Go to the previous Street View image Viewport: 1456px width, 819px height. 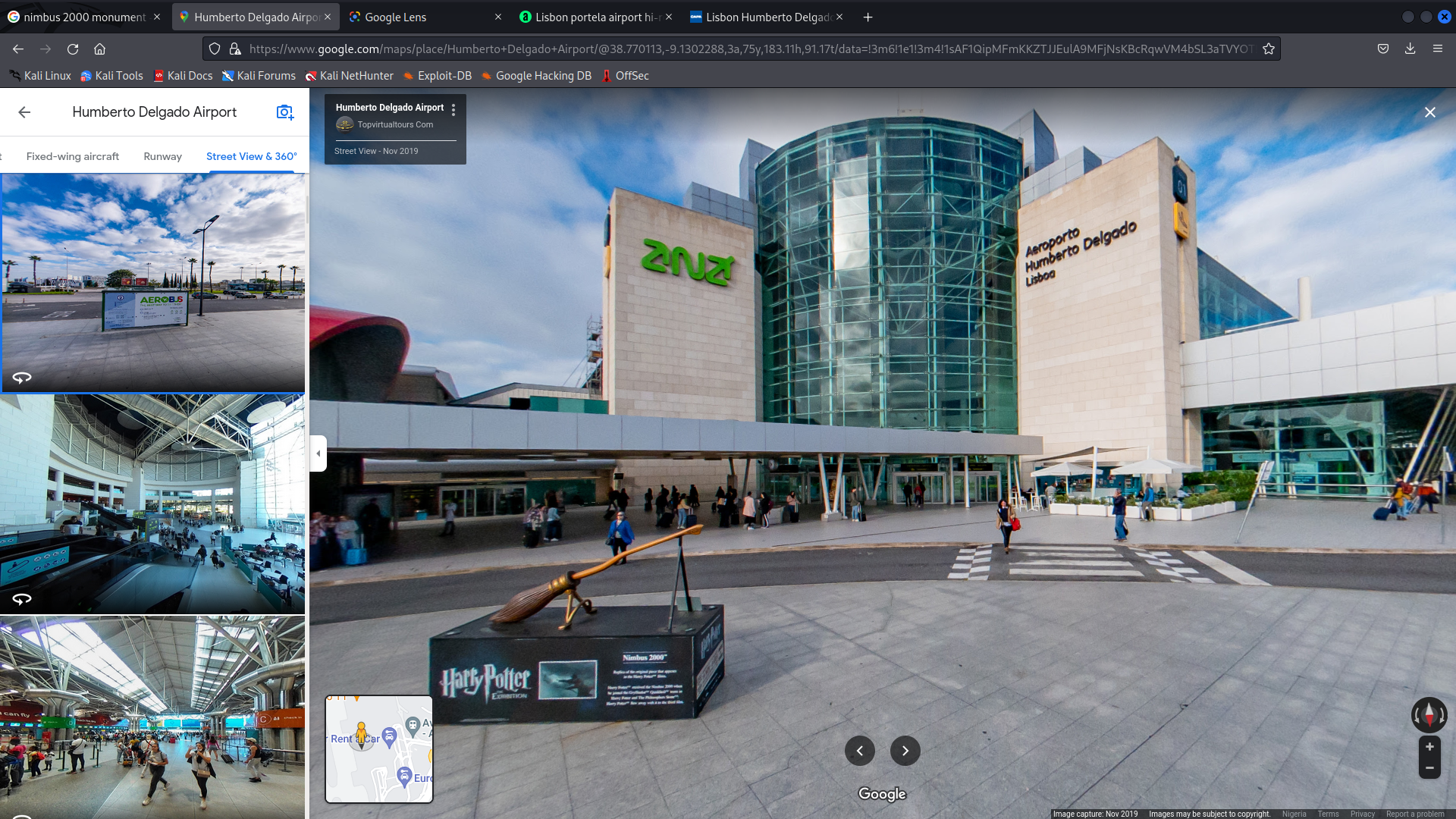(x=860, y=751)
